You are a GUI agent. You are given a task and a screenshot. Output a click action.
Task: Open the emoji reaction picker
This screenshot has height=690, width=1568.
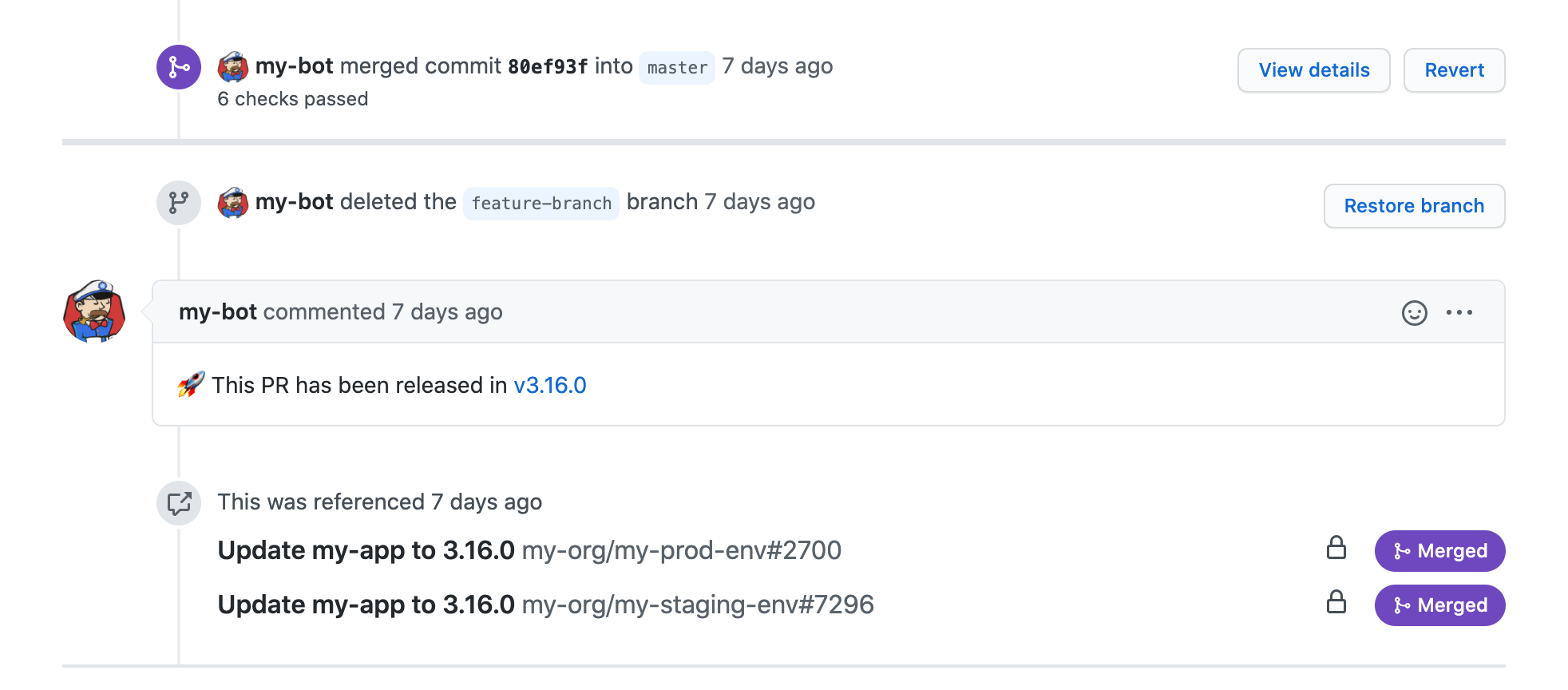1414,313
